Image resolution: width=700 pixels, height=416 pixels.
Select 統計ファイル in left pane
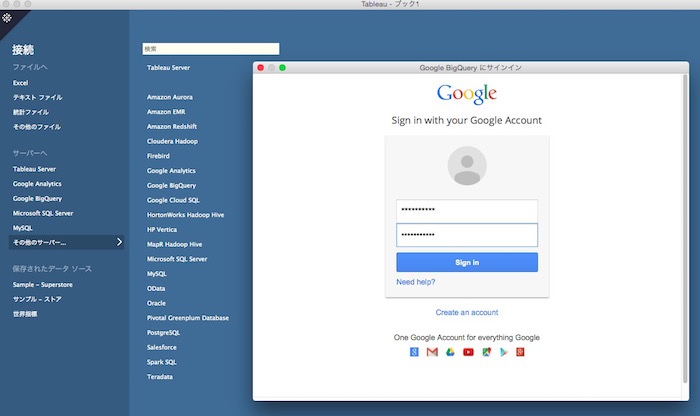[31, 112]
